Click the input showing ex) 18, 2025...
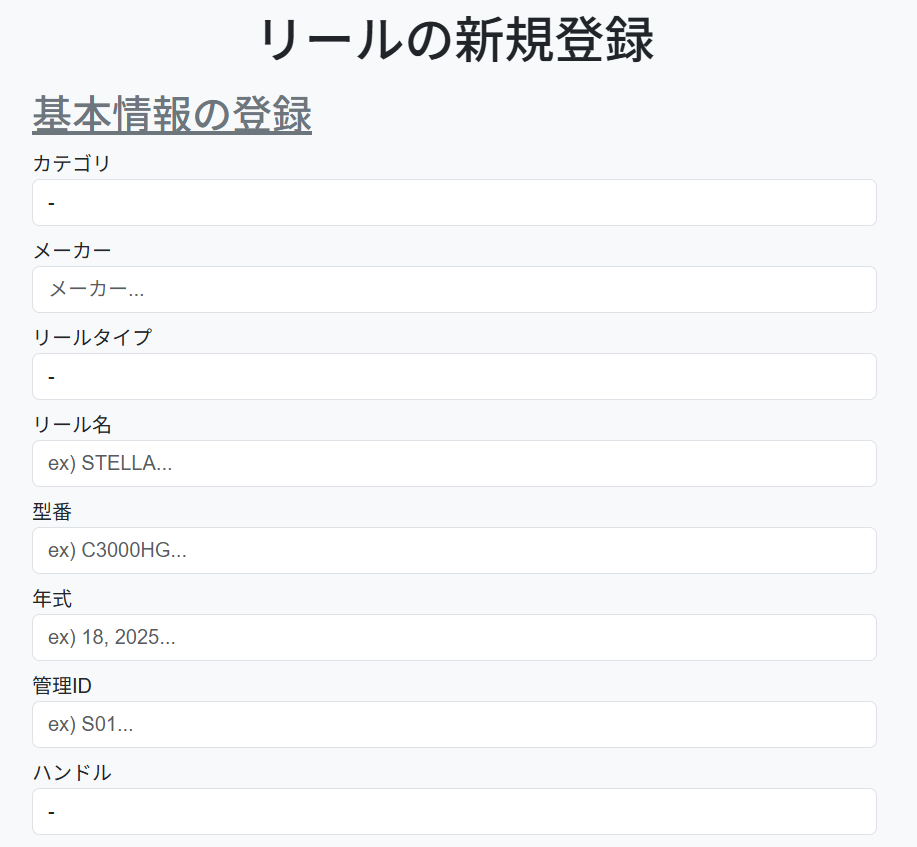This screenshot has height=847, width=917. (454, 637)
